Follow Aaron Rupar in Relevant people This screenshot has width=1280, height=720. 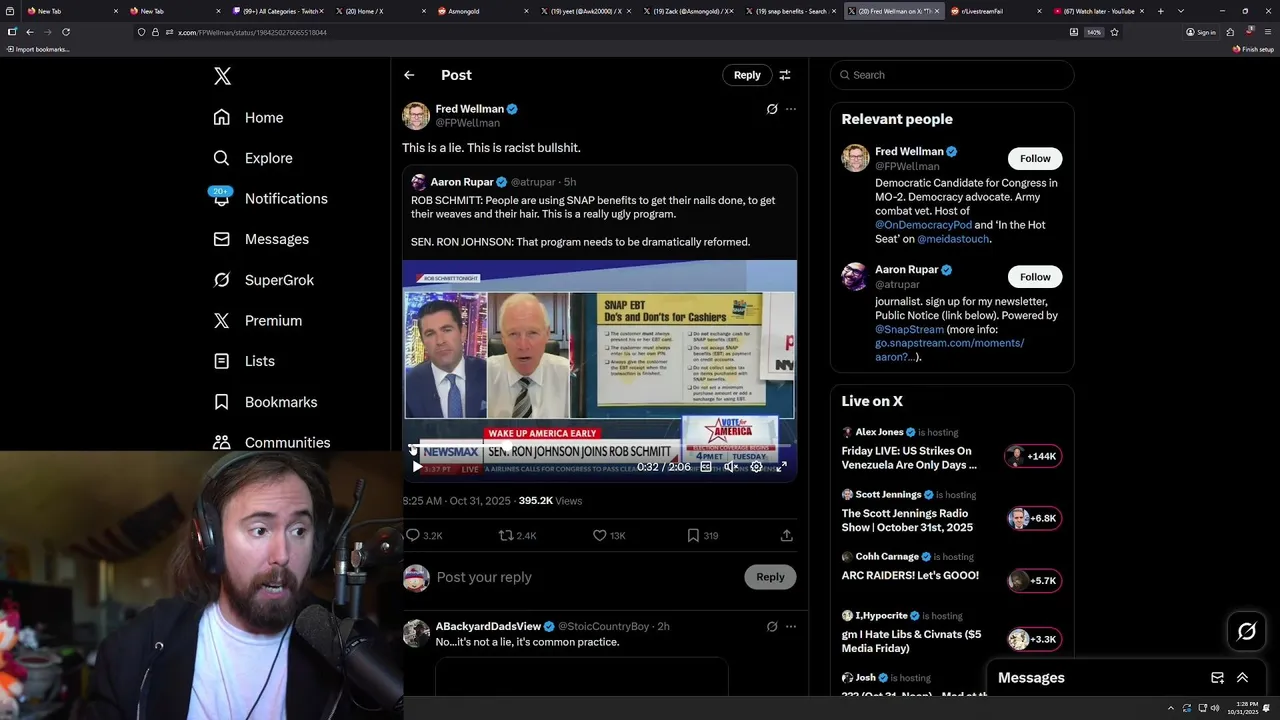tap(1035, 277)
